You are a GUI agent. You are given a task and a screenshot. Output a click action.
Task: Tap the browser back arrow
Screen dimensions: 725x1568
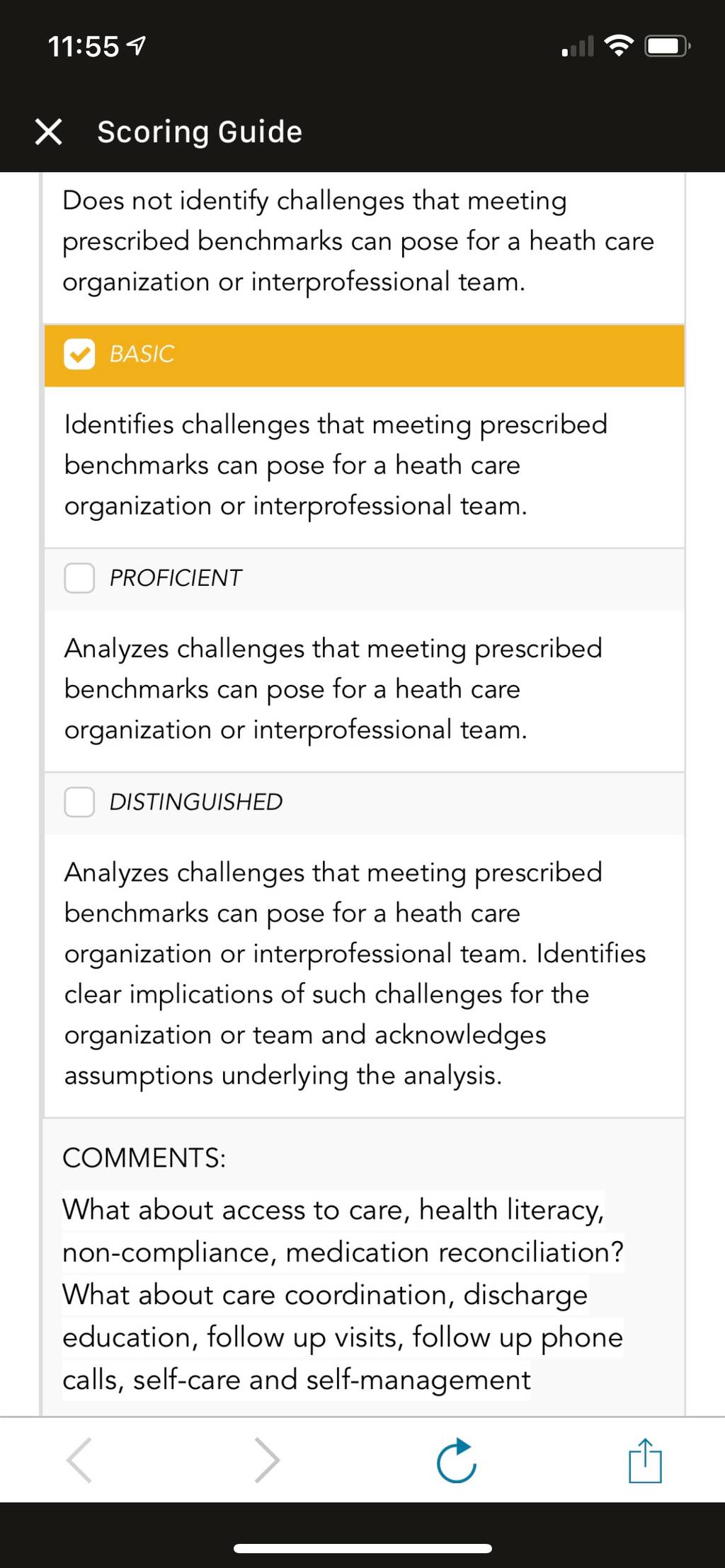point(79,1460)
